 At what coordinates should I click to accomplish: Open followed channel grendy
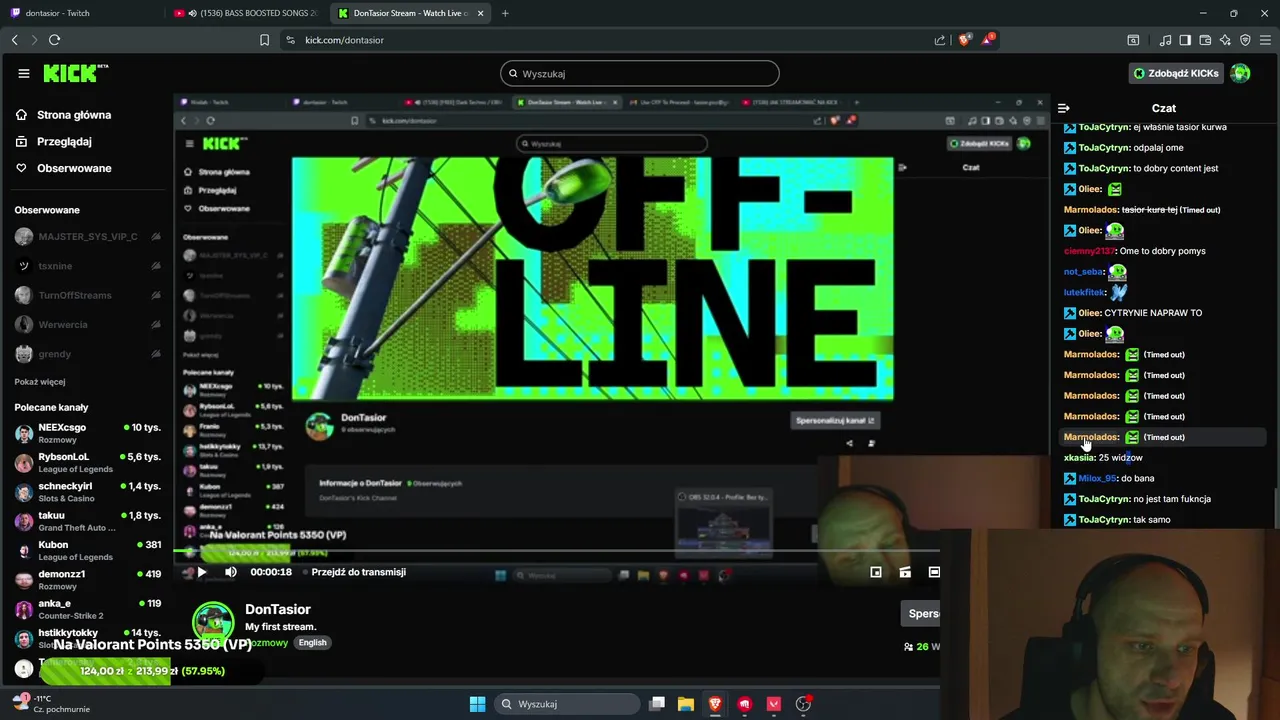point(87,354)
